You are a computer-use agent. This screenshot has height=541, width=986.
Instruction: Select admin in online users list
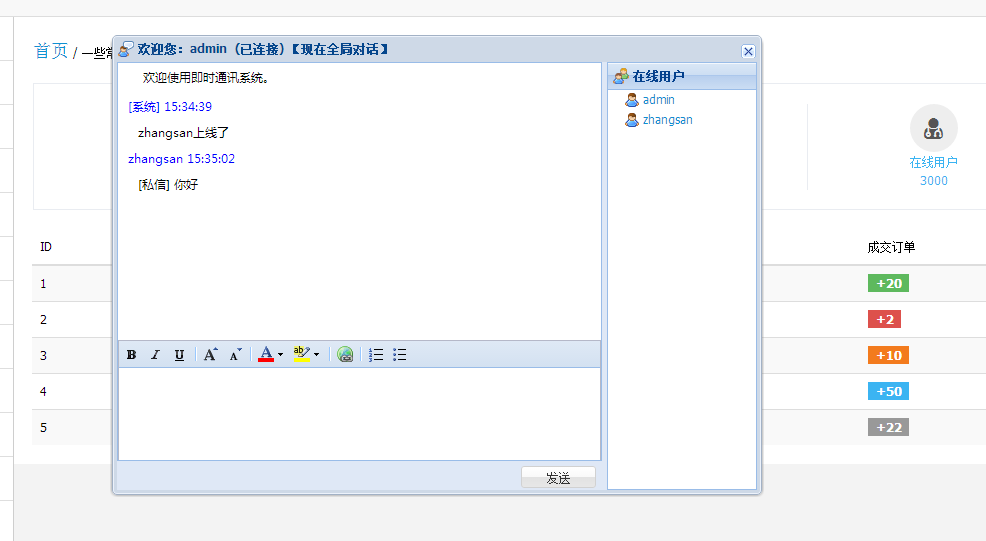[658, 100]
